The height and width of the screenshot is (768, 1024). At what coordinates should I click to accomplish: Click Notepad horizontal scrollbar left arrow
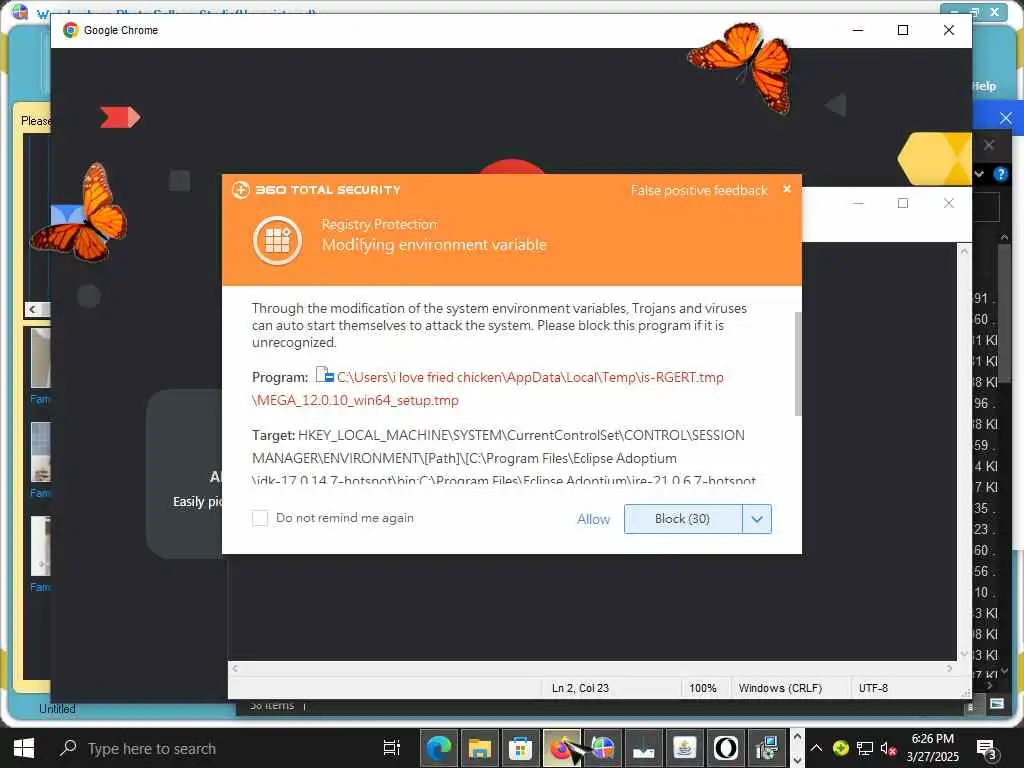pyautogui.click(x=236, y=668)
